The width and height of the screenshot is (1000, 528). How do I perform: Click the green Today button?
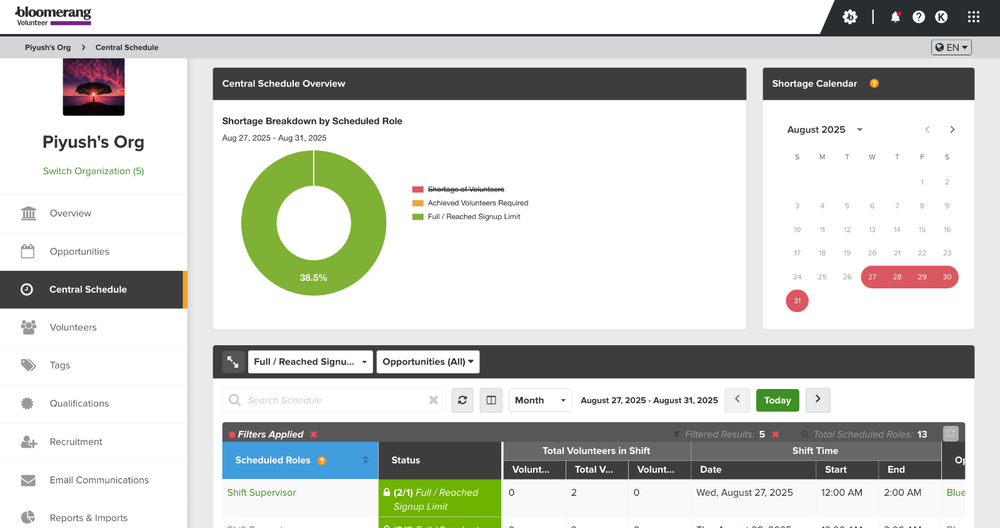(x=777, y=400)
